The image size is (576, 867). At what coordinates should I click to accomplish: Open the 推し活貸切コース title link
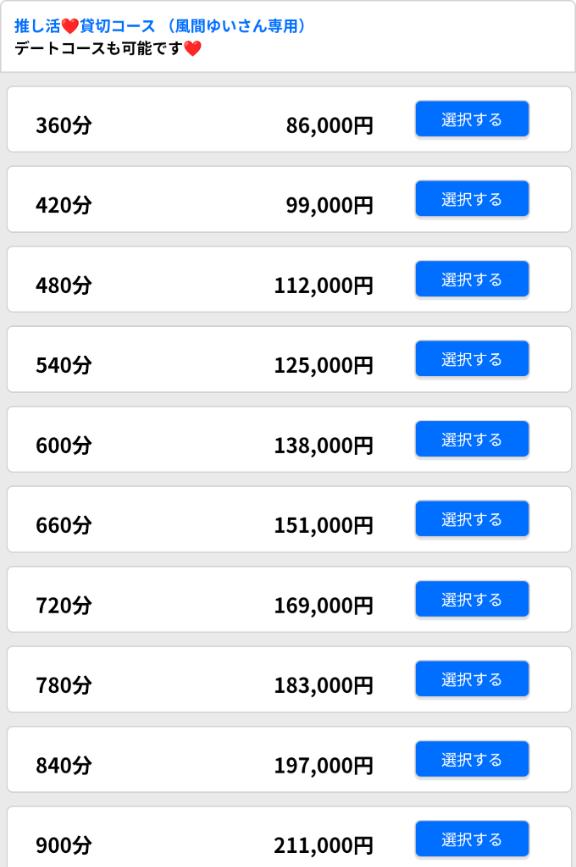click(160, 26)
